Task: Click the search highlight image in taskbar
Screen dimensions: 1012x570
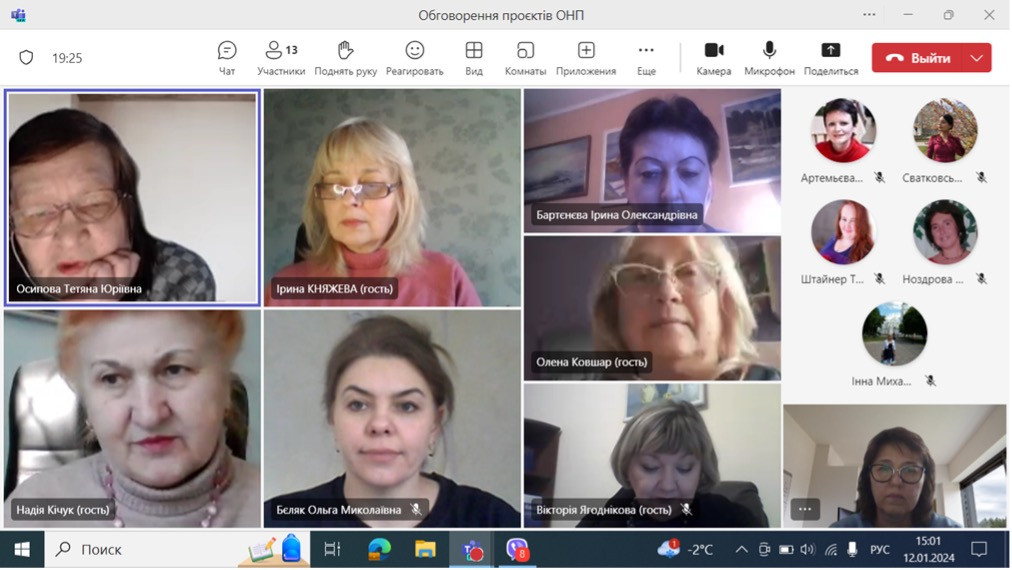Action: click(276, 549)
